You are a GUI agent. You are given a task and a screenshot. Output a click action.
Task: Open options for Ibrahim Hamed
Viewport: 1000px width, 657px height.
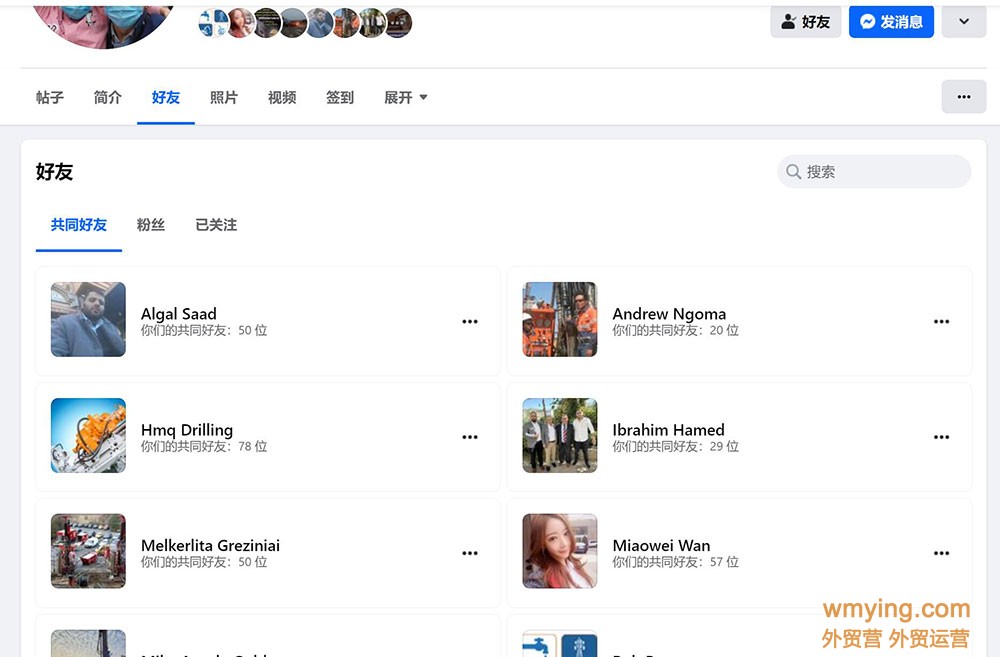[941, 437]
